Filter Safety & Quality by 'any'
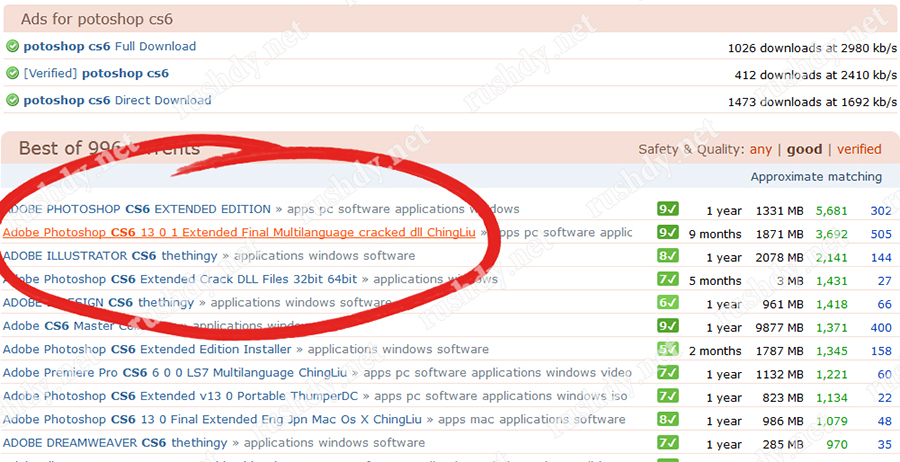The image size is (900, 462). [761, 149]
